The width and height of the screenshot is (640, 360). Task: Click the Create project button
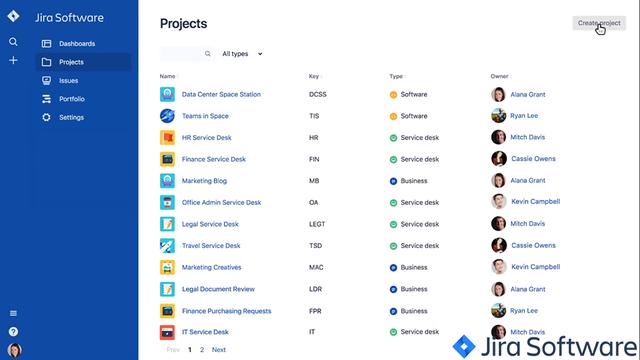click(x=599, y=23)
